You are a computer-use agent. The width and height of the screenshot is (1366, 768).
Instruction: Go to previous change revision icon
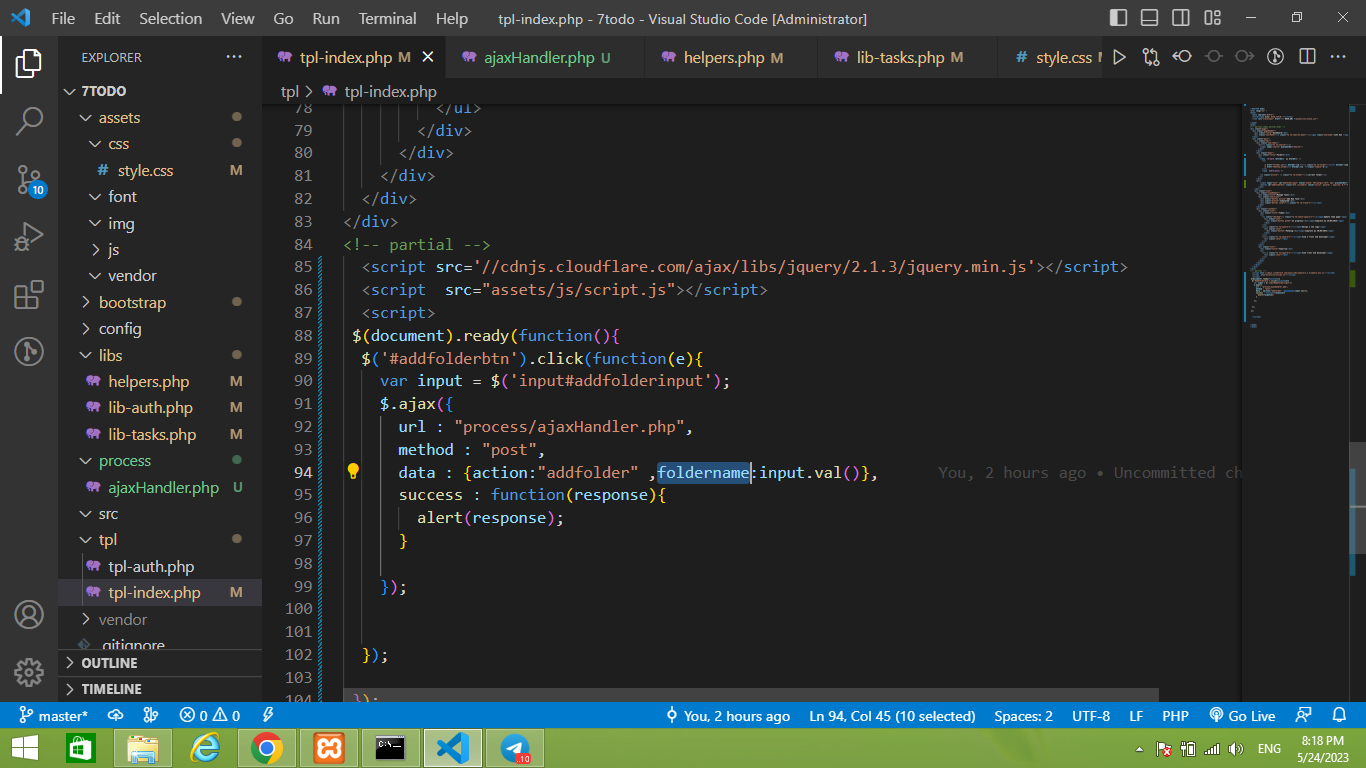[x=1182, y=57]
